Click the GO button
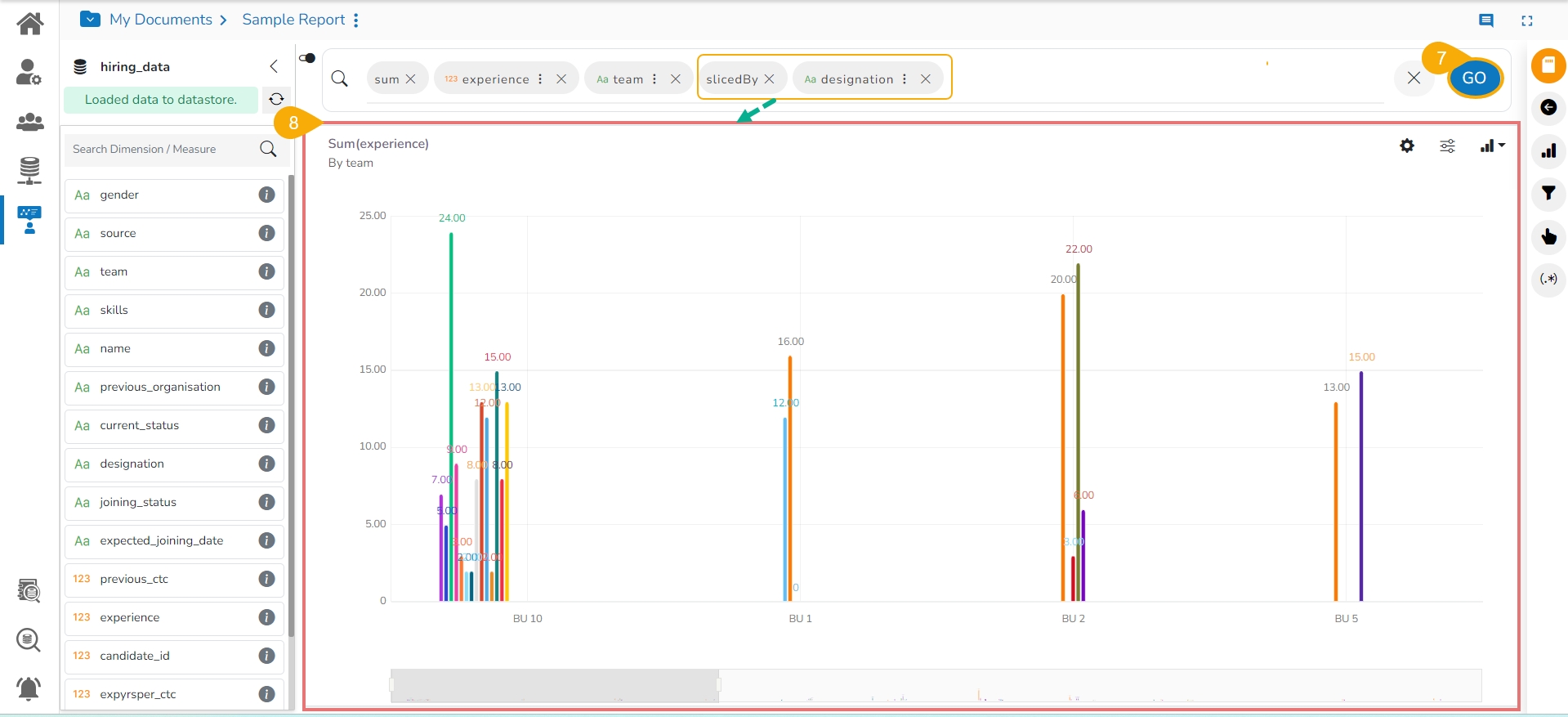The height and width of the screenshot is (717, 1568). click(1474, 78)
